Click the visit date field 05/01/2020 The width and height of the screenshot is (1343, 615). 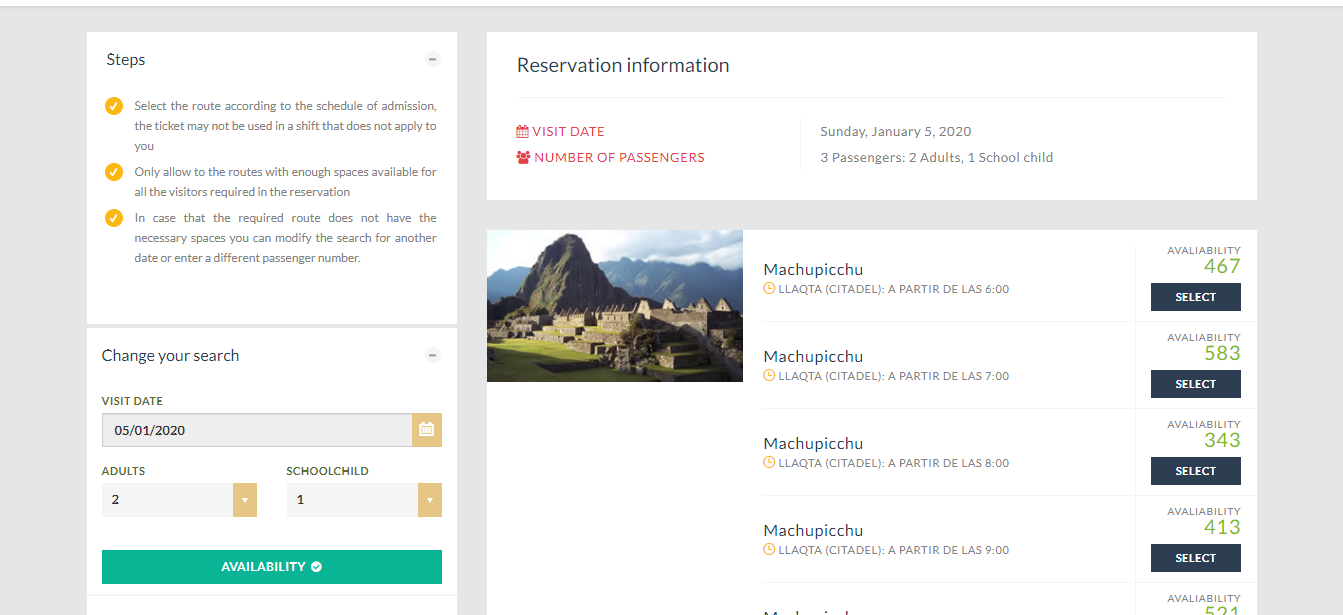(257, 430)
